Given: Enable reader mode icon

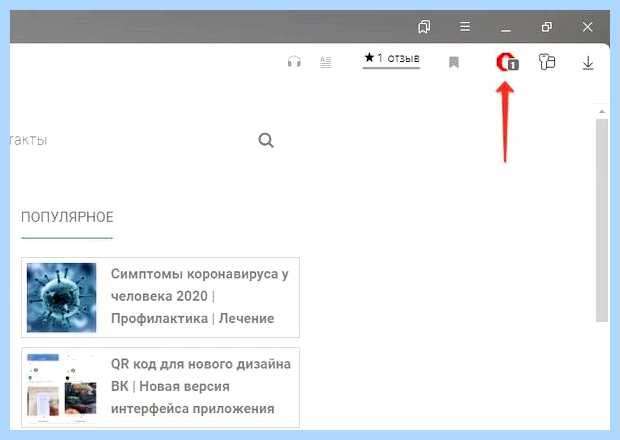Looking at the screenshot, I should click(x=325, y=62).
